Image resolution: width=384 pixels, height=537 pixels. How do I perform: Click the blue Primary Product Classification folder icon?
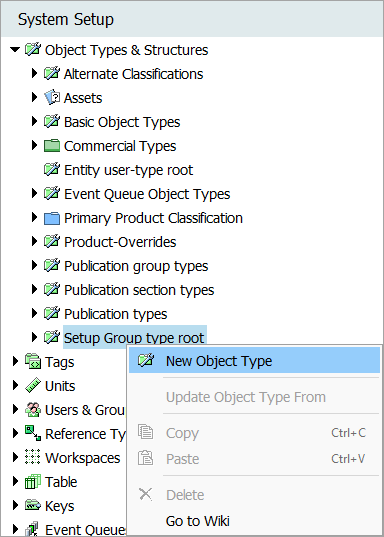point(52,218)
